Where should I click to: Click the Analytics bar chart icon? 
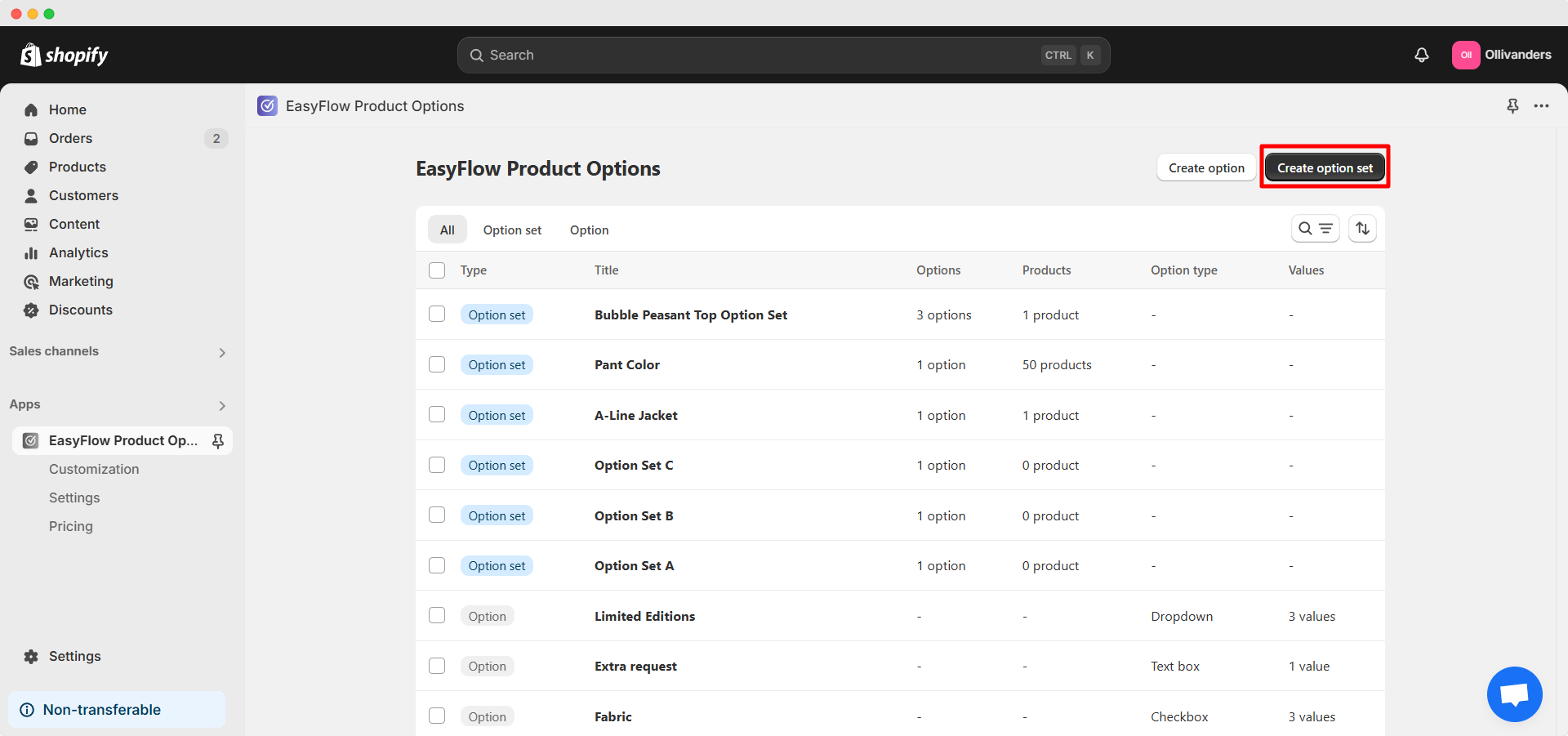click(31, 252)
